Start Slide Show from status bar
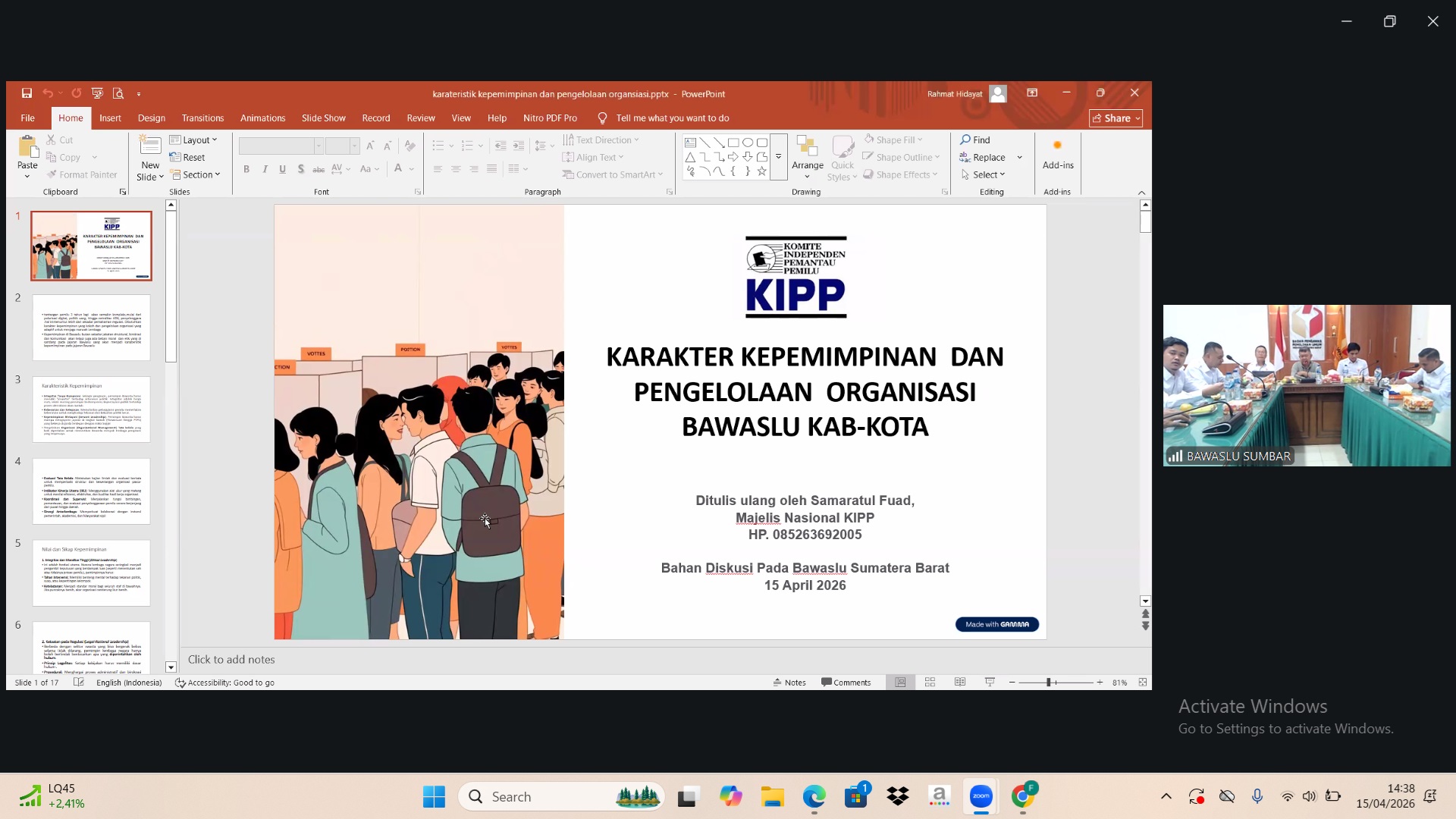The height and width of the screenshot is (819, 1456). [990, 682]
